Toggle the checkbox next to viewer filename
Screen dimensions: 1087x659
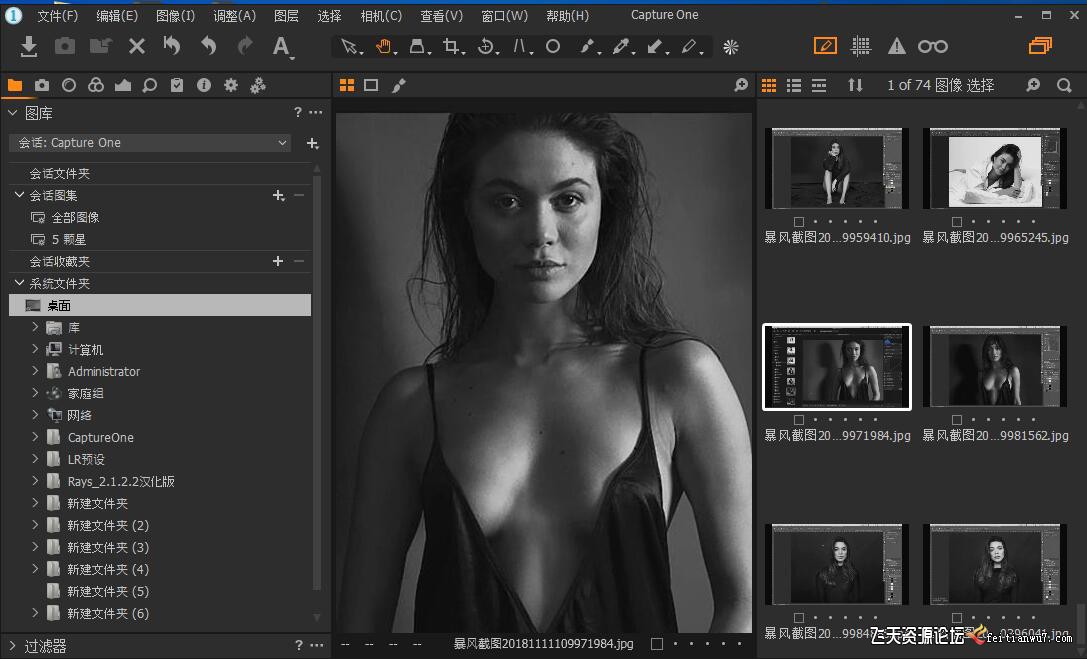657,644
